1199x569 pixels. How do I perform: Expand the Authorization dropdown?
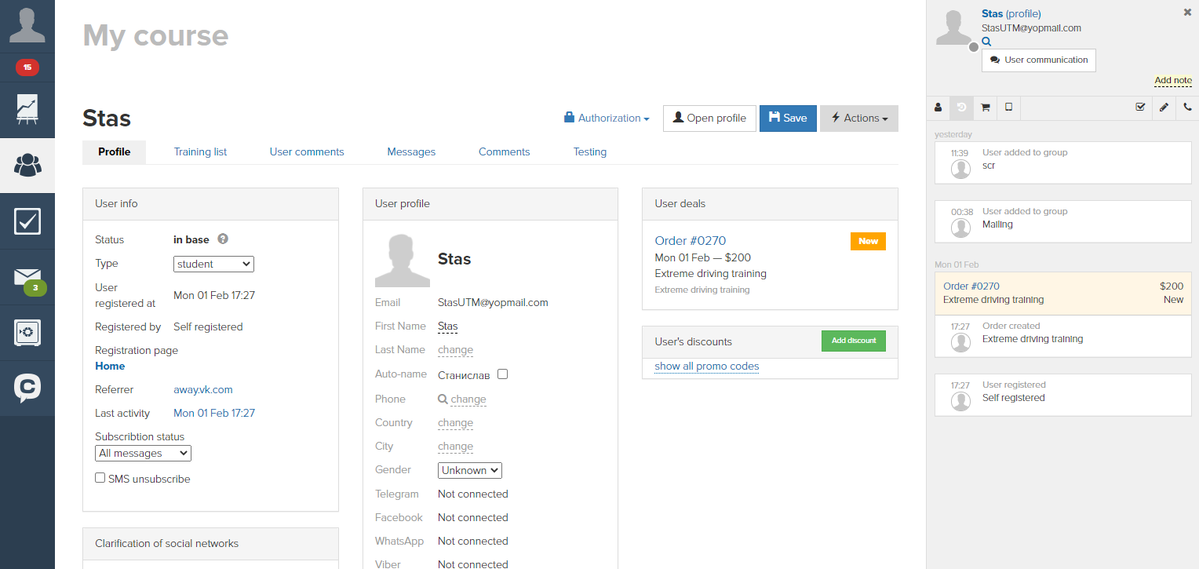tap(606, 119)
